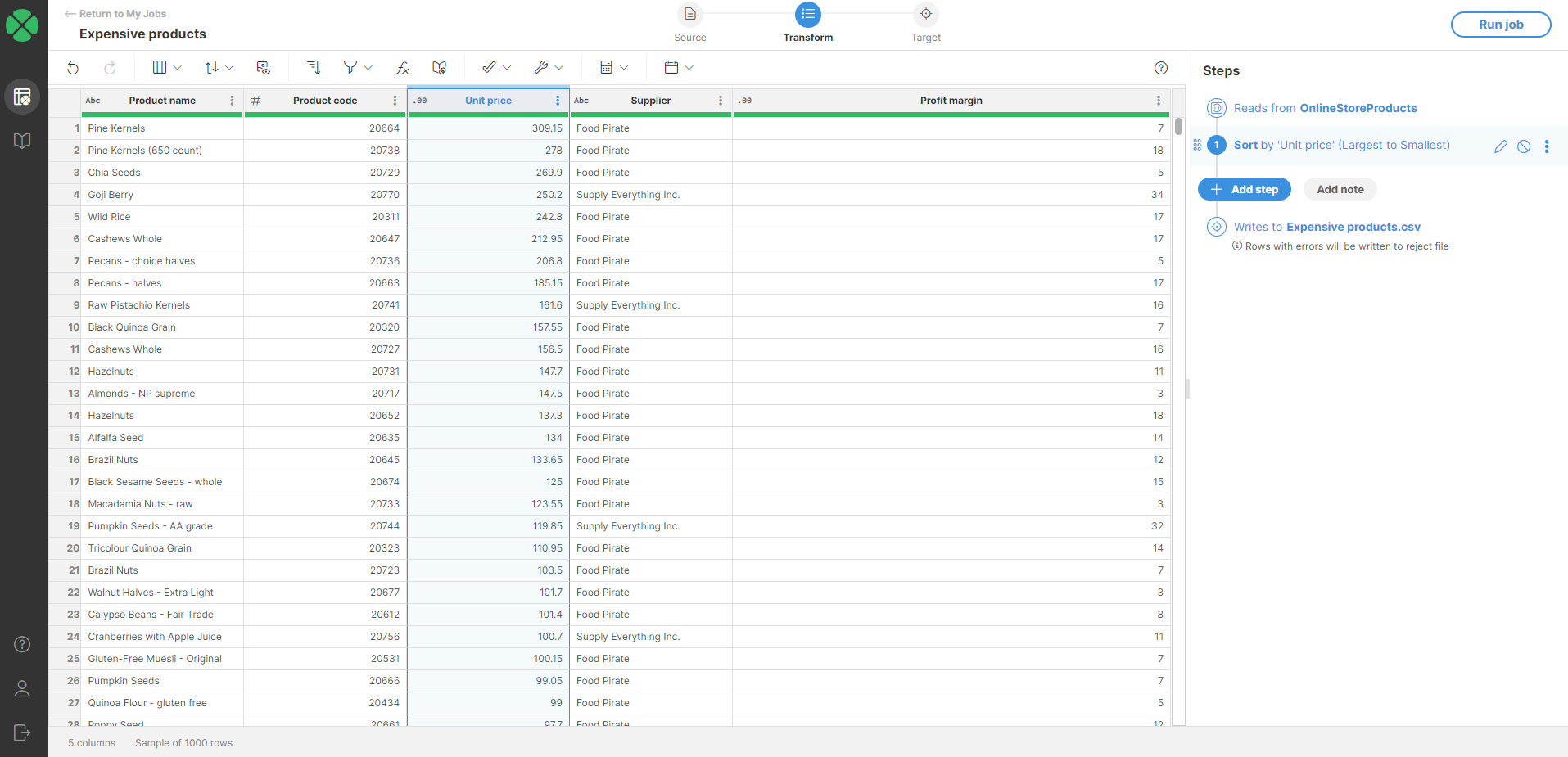Image resolution: width=1568 pixels, height=757 pixels.
Task: Open the book library icon in sidebar
Action: pos(22,141)
